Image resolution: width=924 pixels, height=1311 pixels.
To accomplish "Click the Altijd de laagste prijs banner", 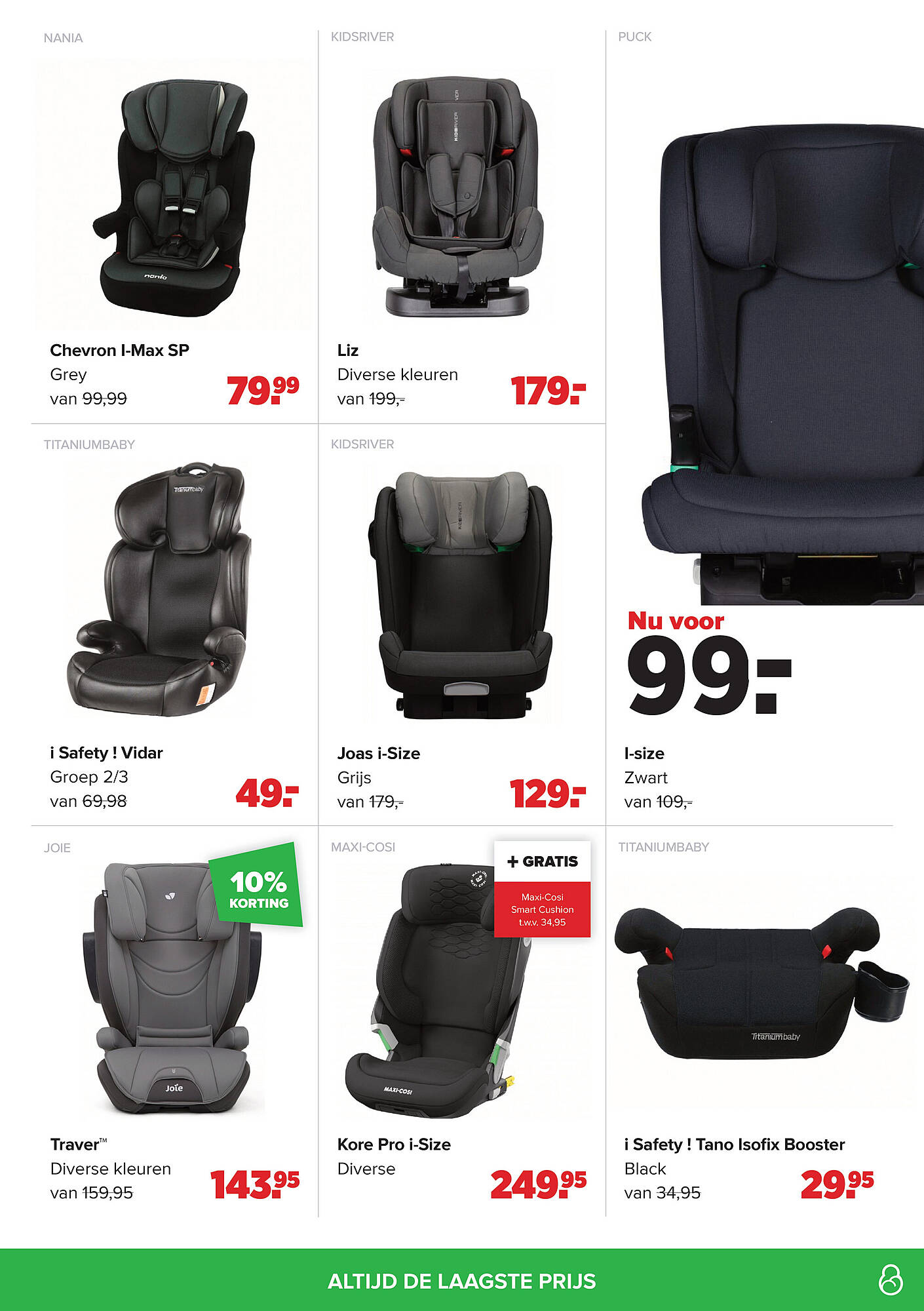I will point(462,1281).
